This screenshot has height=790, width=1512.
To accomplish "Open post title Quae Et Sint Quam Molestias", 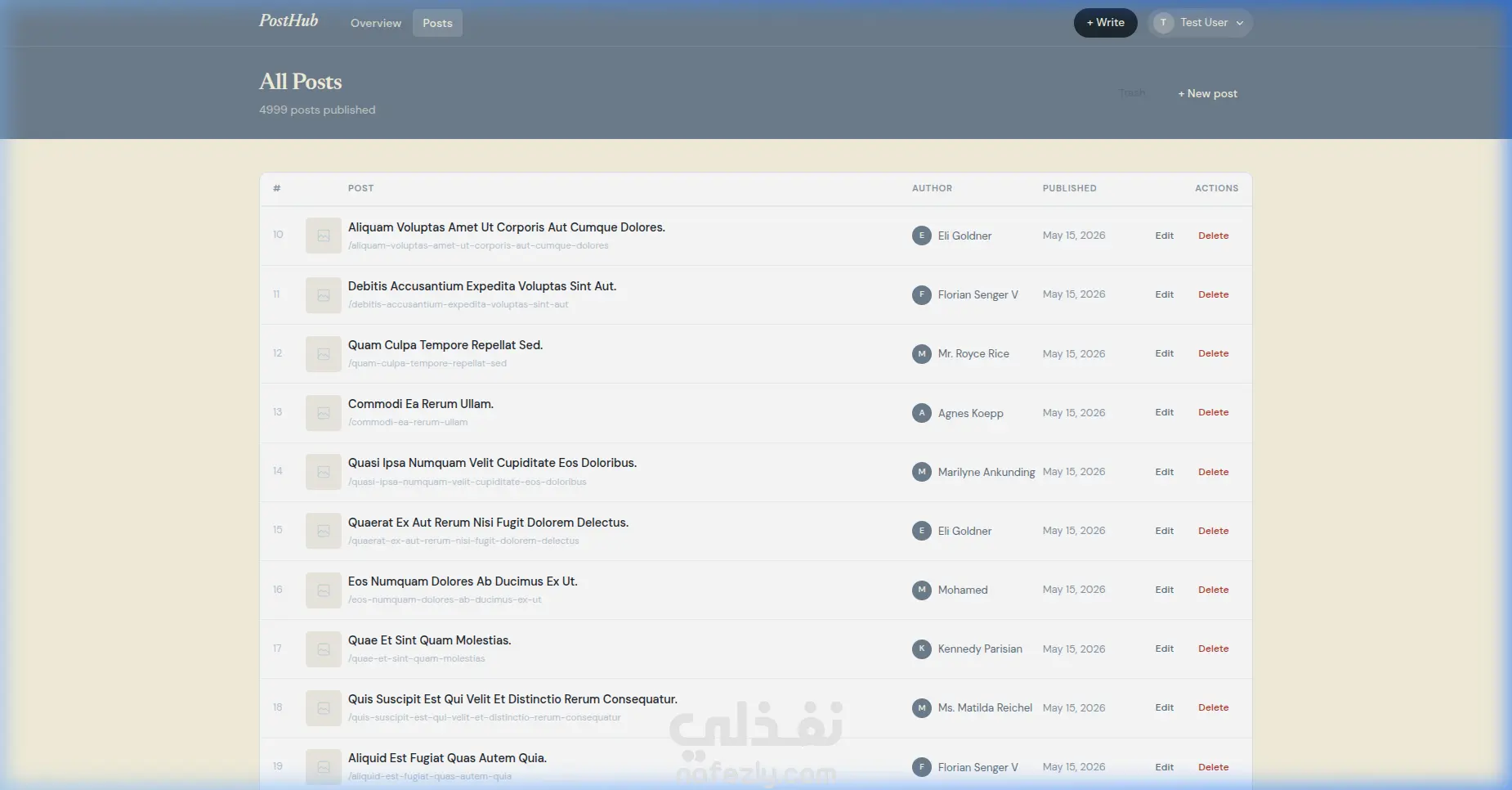I will (429, 640).
